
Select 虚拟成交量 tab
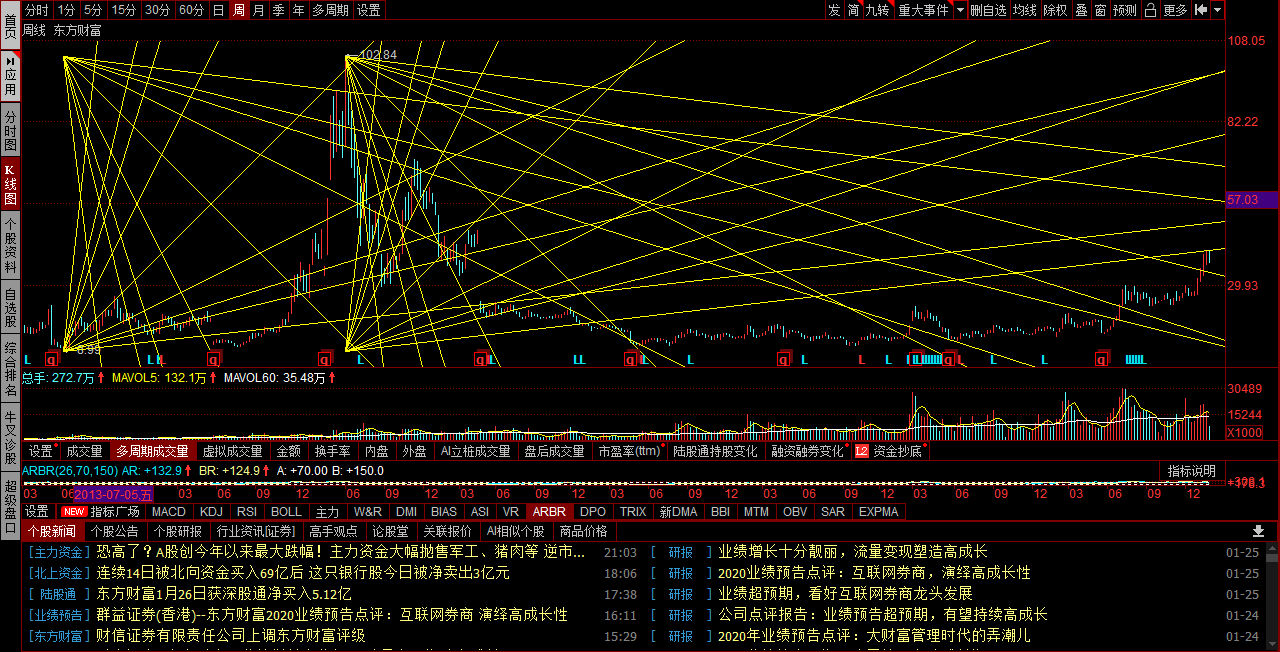pos(234,451)
